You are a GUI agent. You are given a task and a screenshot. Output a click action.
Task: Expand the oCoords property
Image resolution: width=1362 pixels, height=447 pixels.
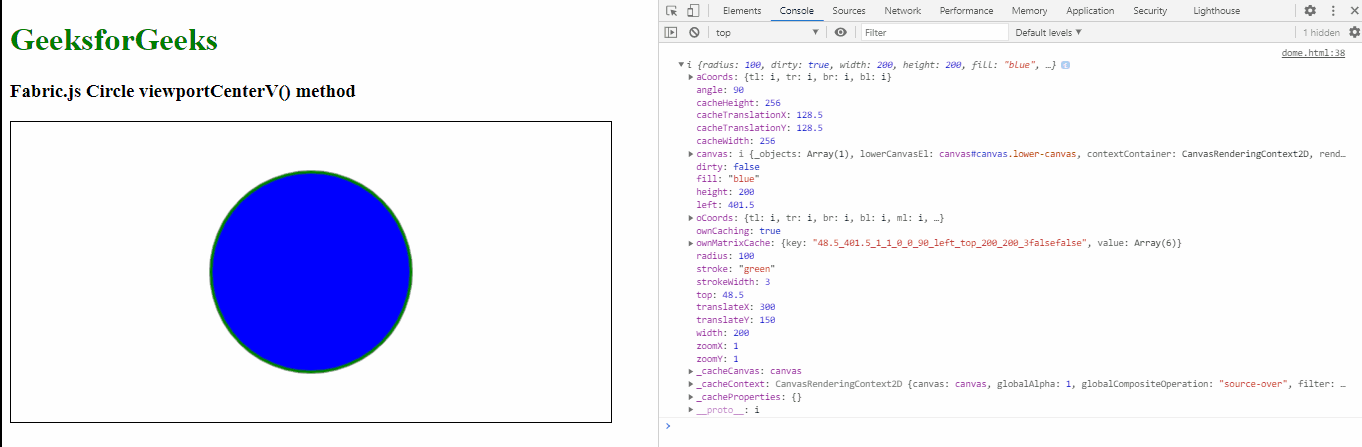tap(691, 218)
